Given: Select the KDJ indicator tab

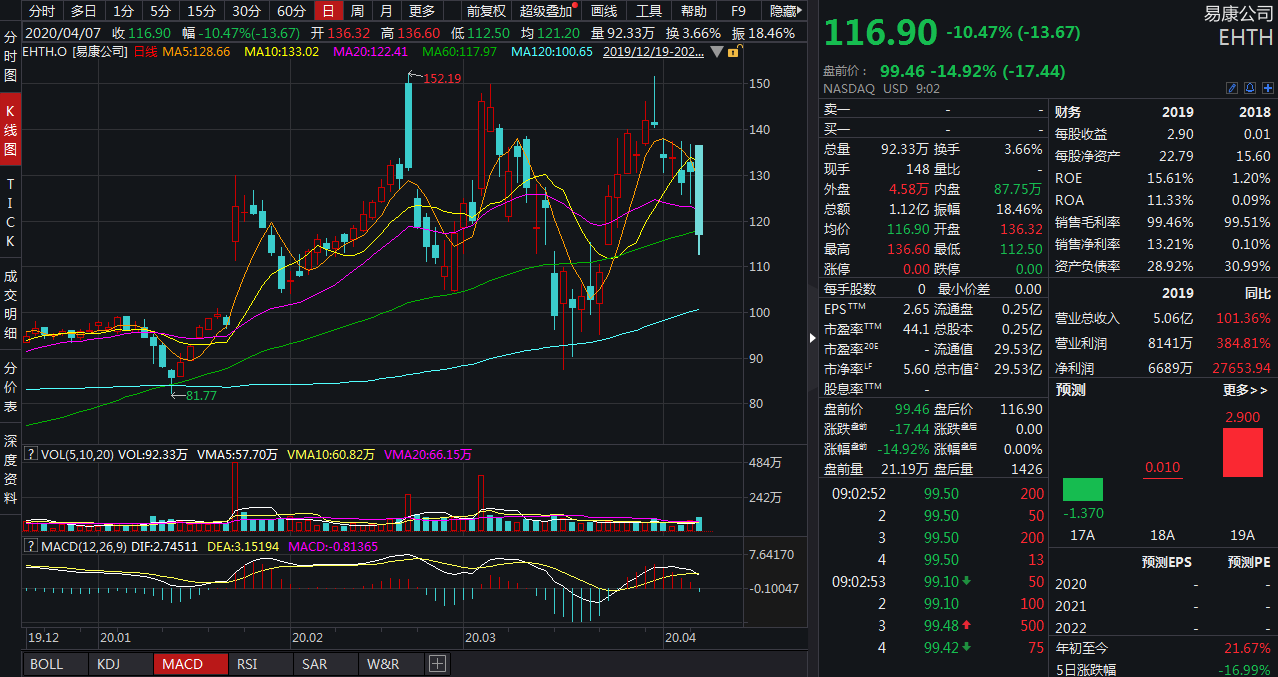Looking at the screenshot, I should pos(107,664).
